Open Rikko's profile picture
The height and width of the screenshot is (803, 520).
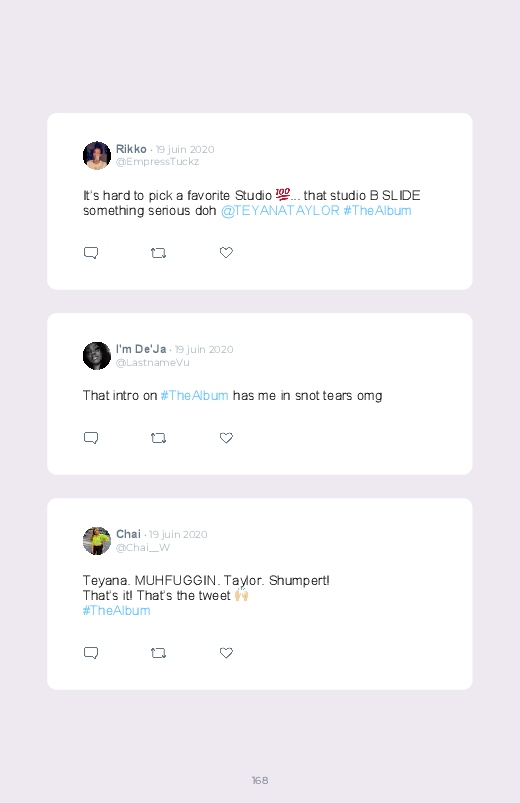pyautogui.click(x=97, y=156)
